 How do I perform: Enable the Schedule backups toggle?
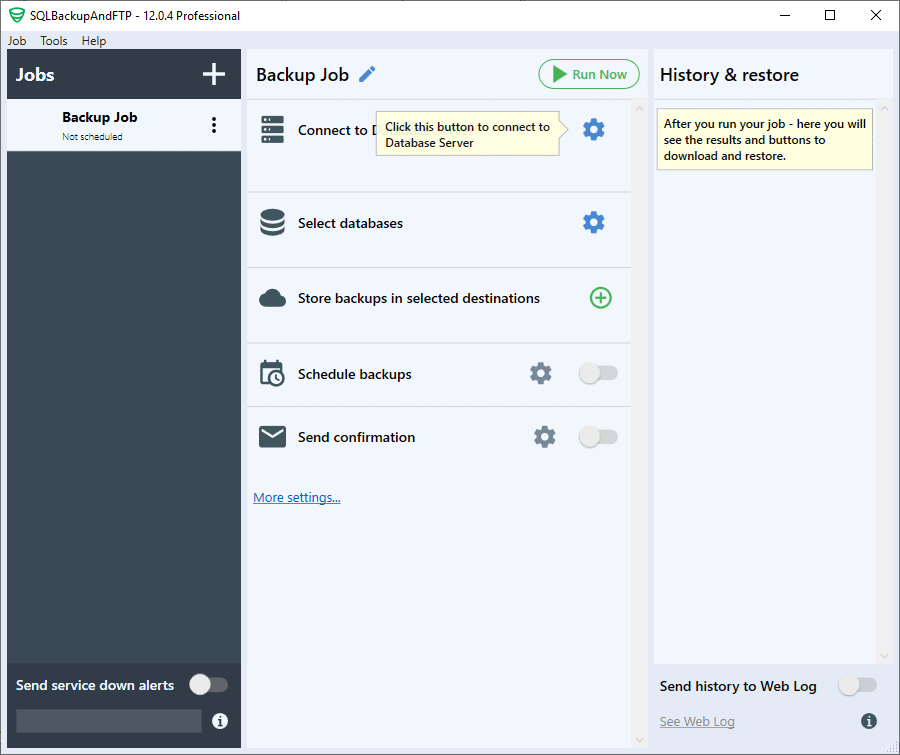[x=597, y=372]
